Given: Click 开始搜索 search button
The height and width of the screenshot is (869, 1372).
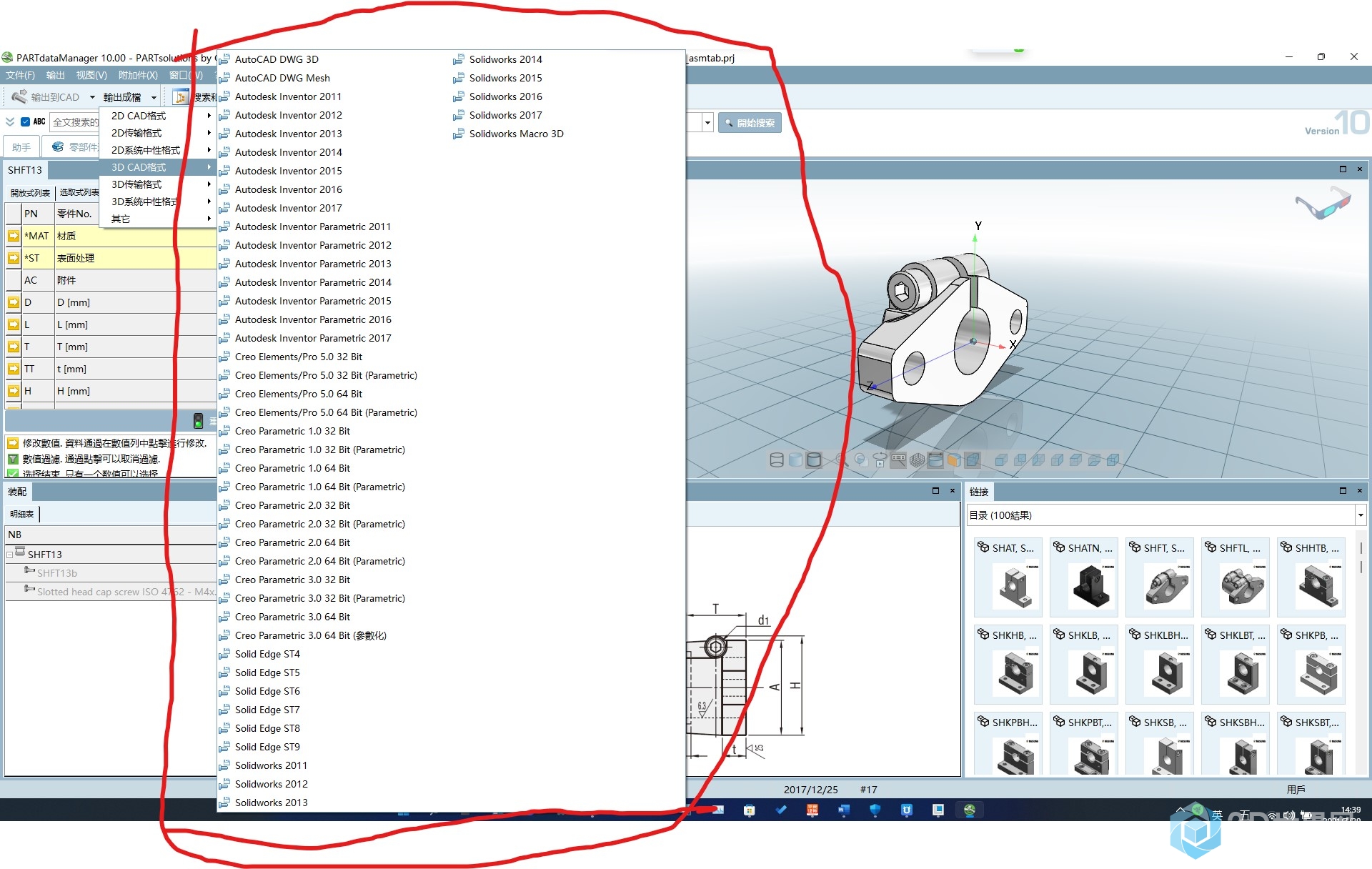Looking at the screenshot, I should 751,122.
